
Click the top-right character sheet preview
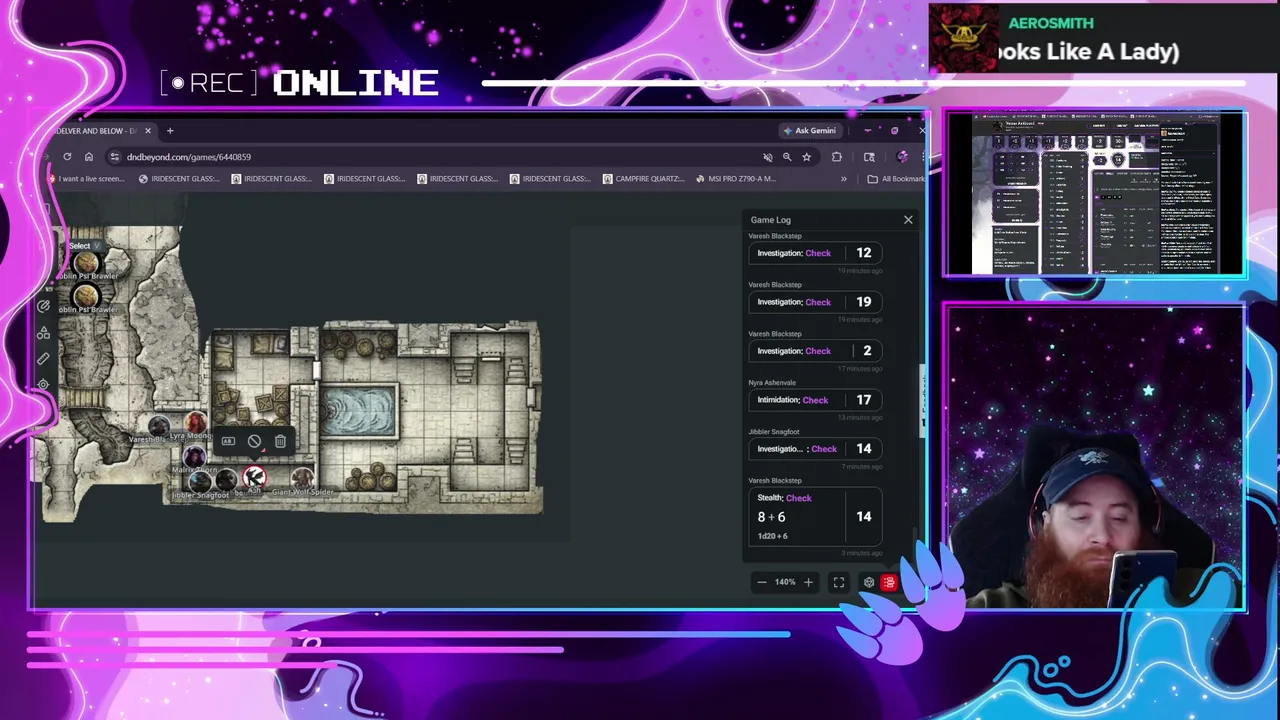(1095, 193)
